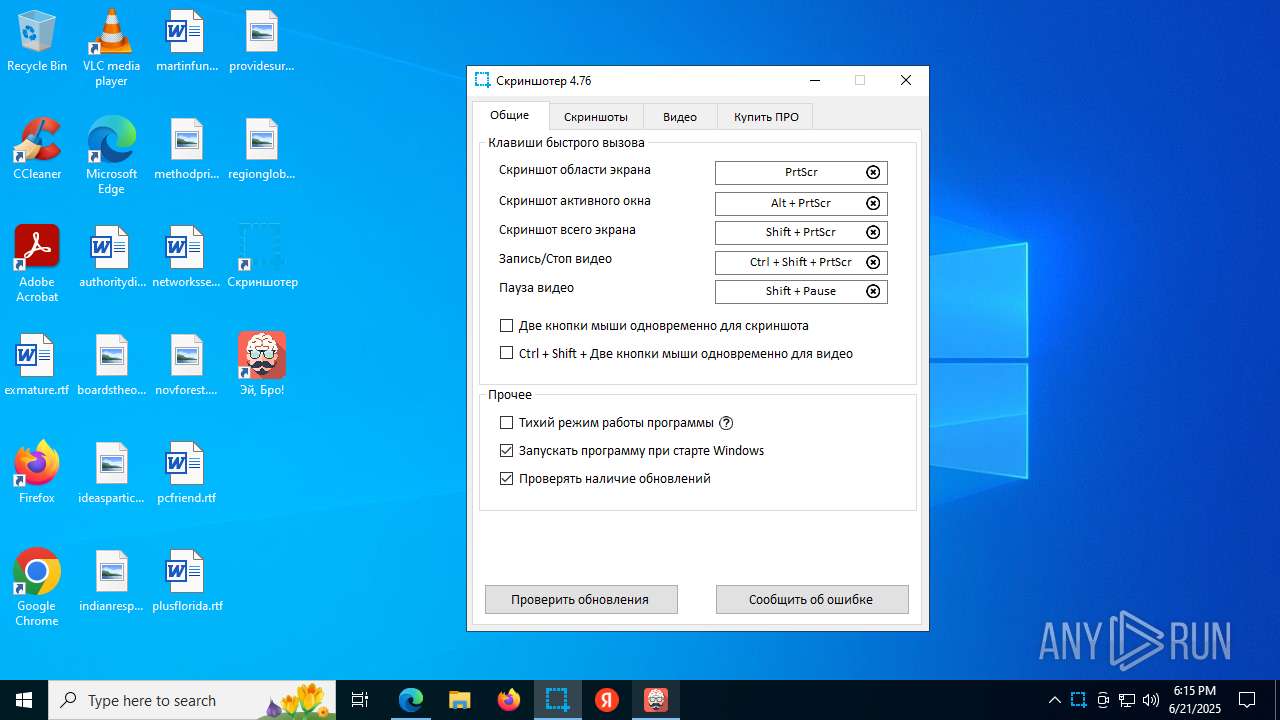The width and height of the screenshot is (1280, 720).
Task: Show hidden tray icons chevron
Action: 1054,700
